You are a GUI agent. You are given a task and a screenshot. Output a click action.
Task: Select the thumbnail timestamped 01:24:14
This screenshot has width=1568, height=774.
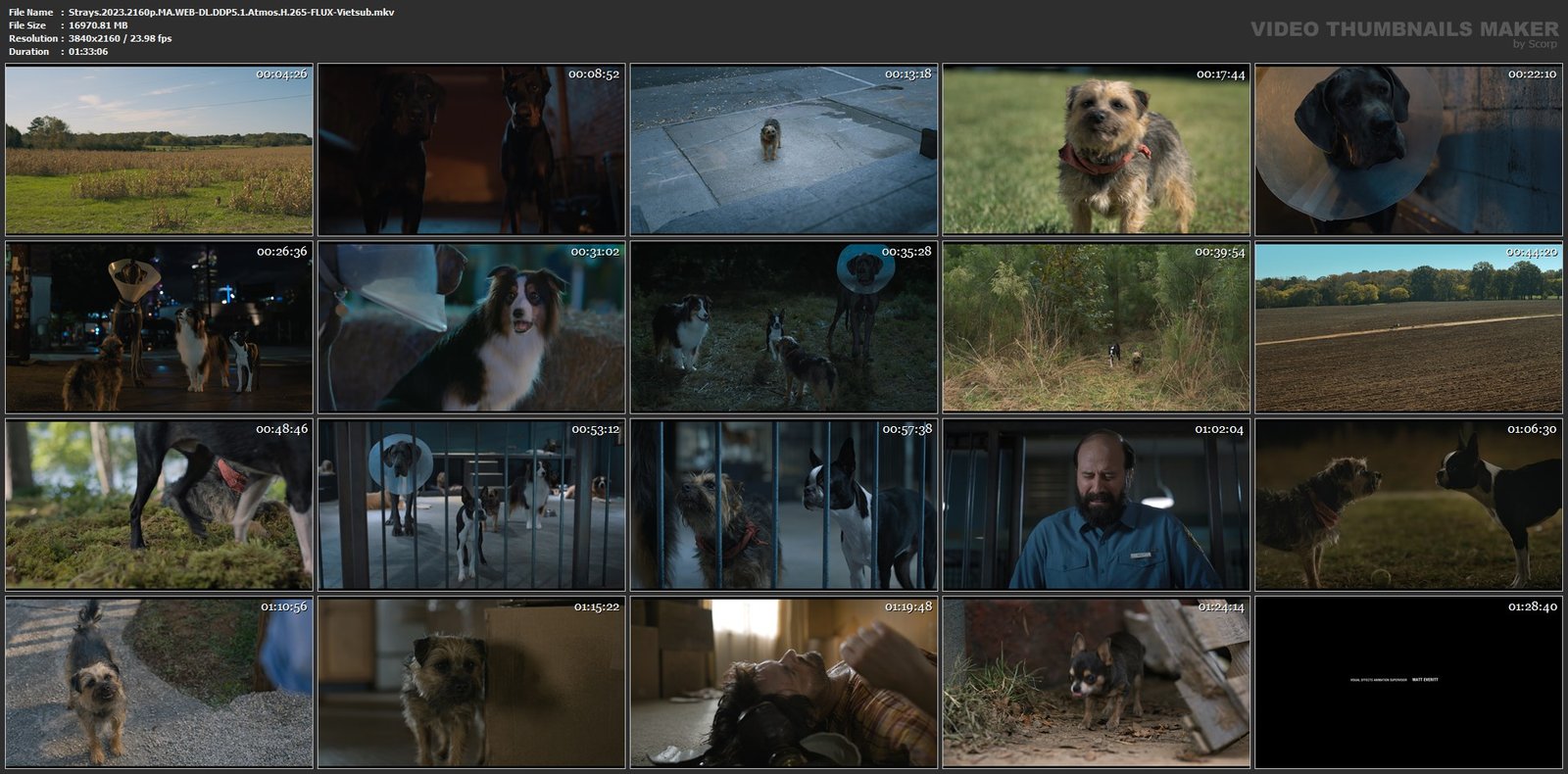pyautogui.click(x=1097, y=683)
